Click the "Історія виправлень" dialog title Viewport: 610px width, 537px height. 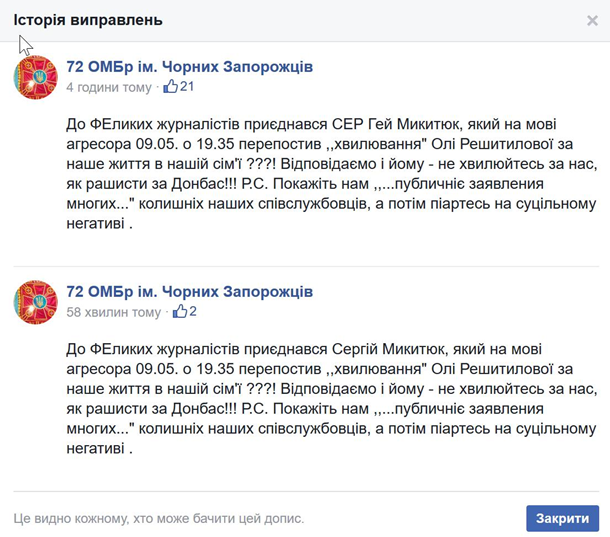[x=88, y=20]
